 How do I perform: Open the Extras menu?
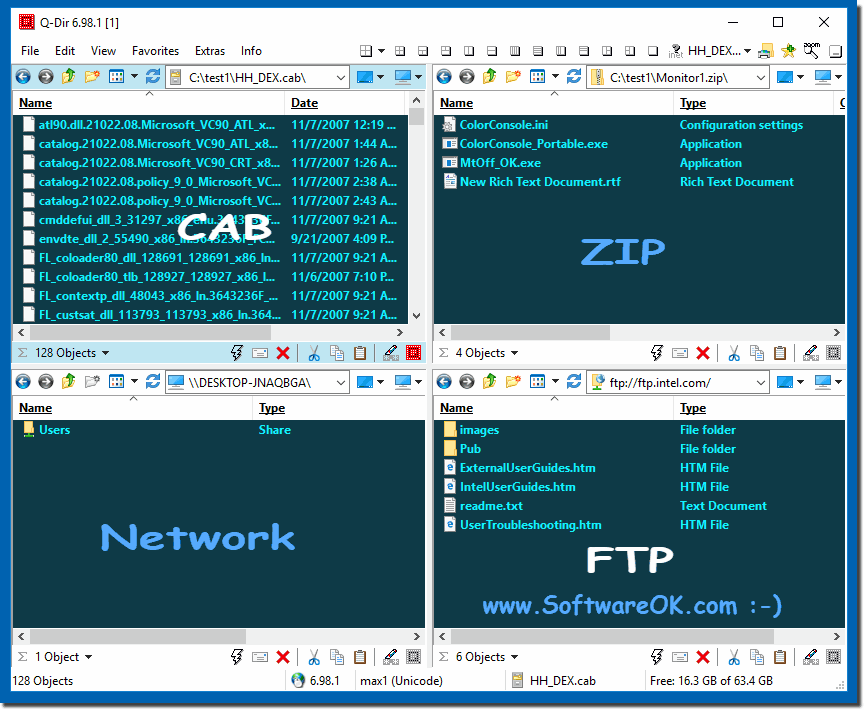[x=210, y=51]
